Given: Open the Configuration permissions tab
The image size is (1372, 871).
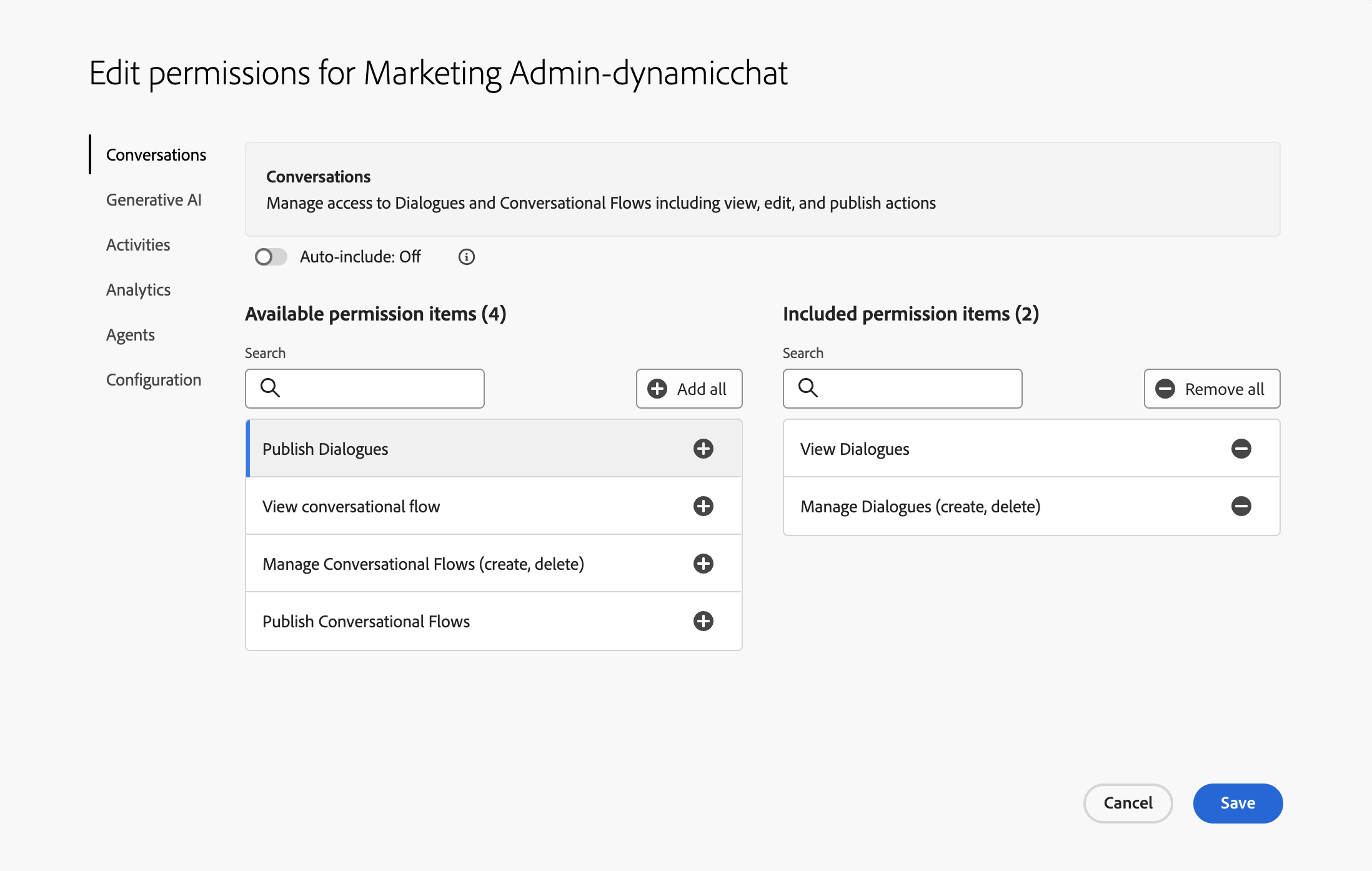Looking at the screenshot, I should 154,380.
